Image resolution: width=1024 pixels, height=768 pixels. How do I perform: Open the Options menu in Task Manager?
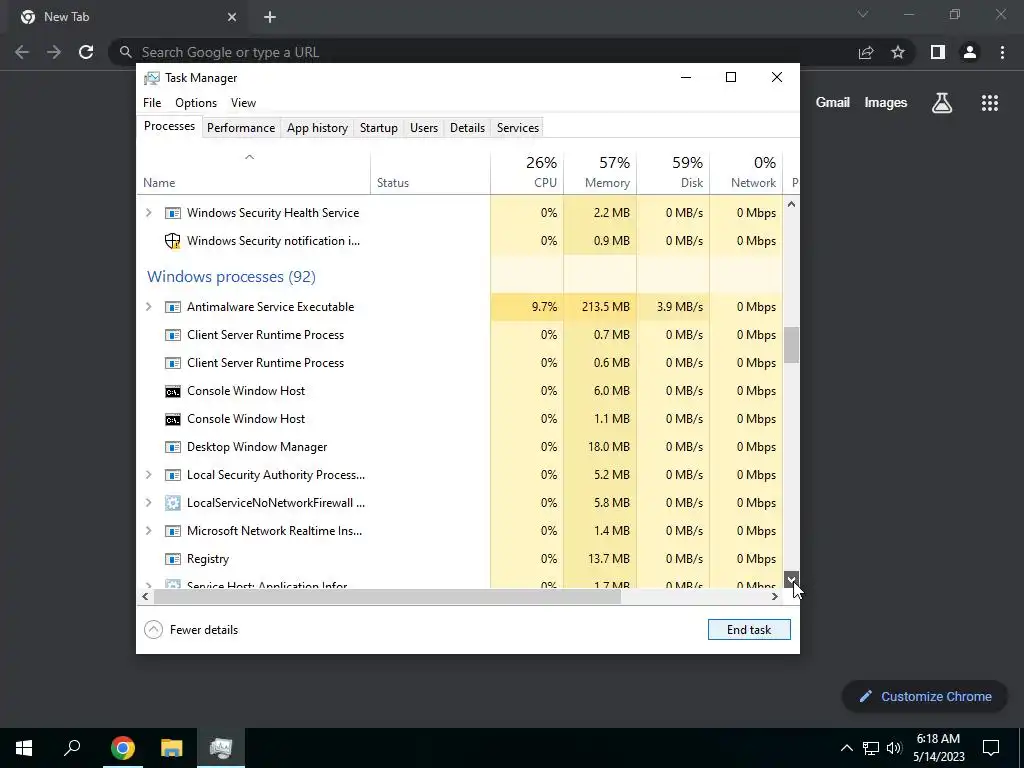(x=196, y=103)
